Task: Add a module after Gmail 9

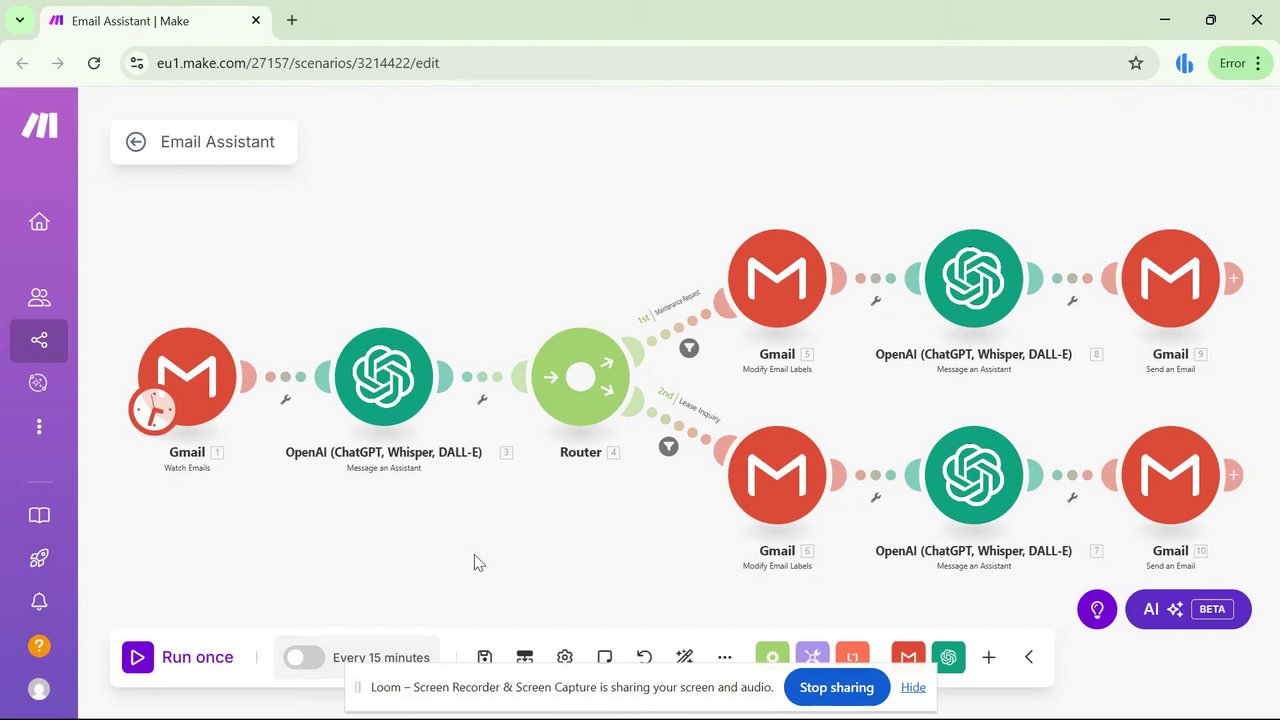Action: tap(1234, 279)
